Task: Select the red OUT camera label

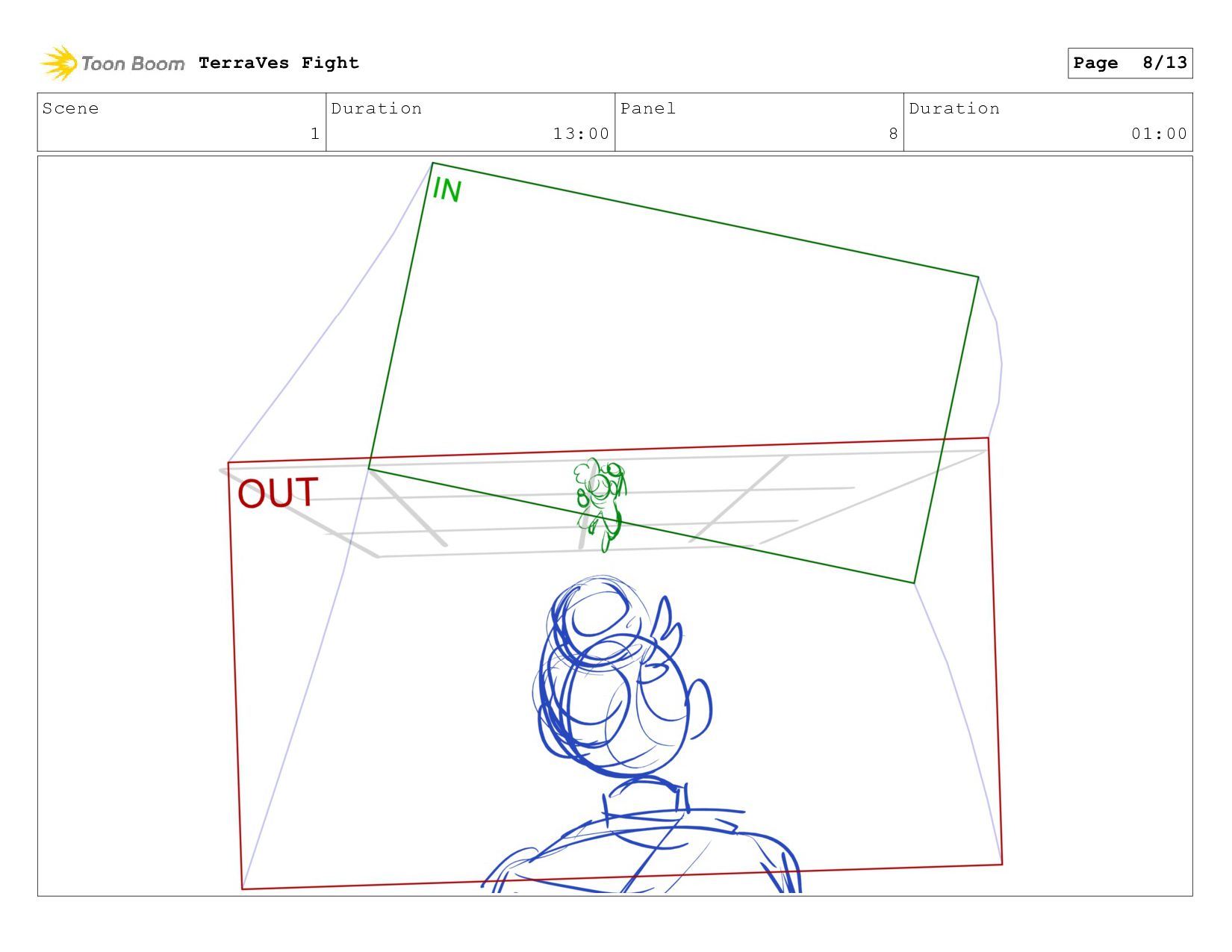Action: click(x=278, y=493)
